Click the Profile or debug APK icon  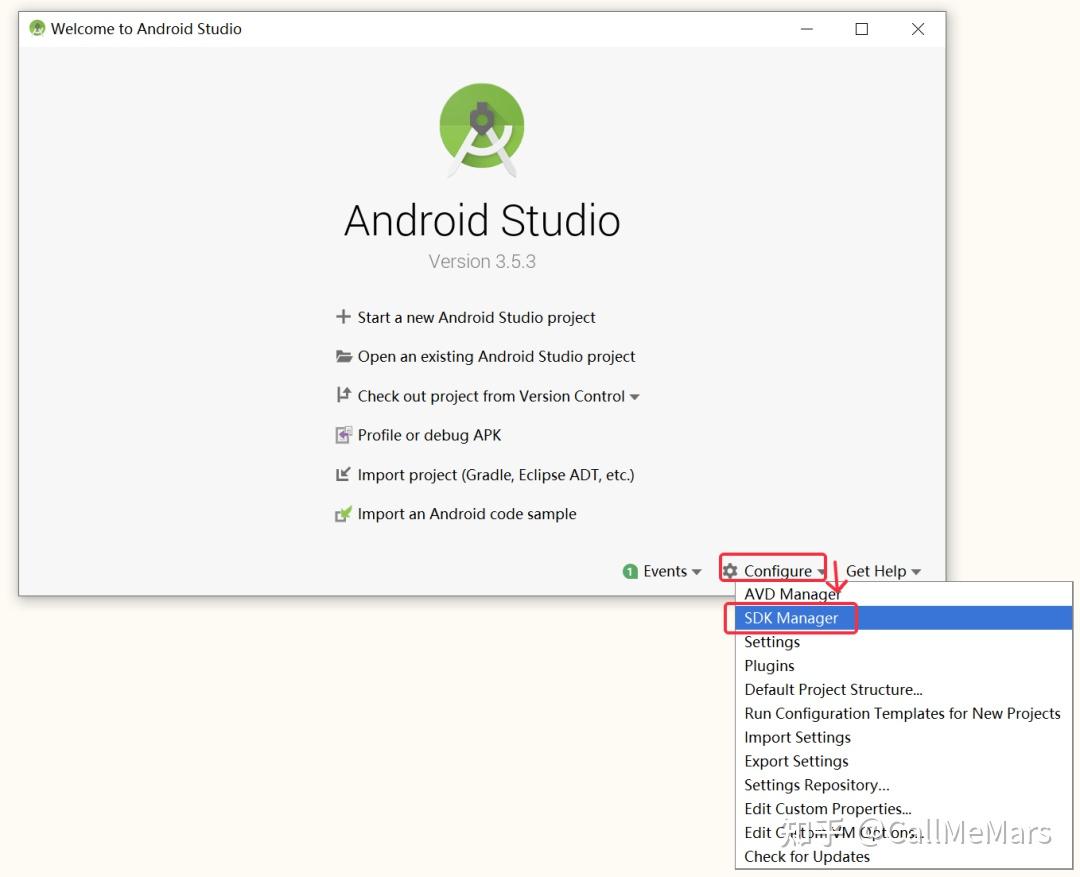tap(343, 435)
